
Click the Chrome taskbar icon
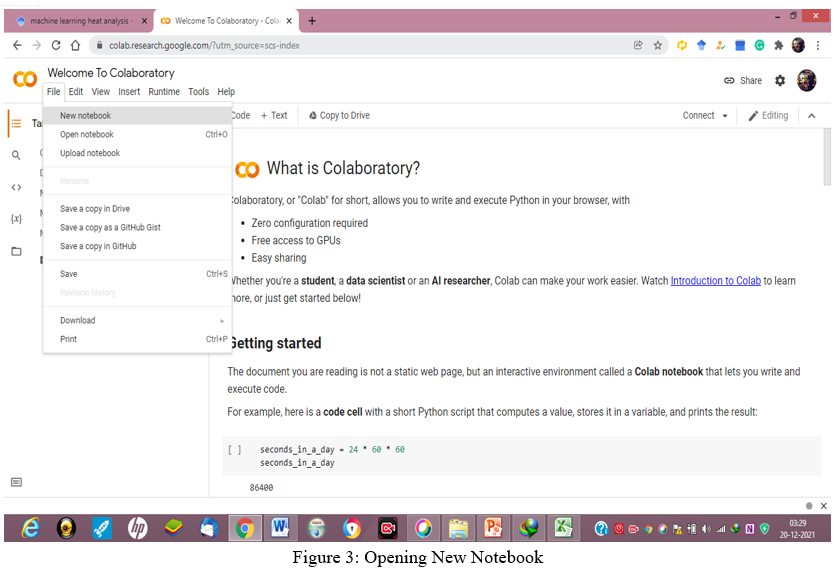[245, 528]
